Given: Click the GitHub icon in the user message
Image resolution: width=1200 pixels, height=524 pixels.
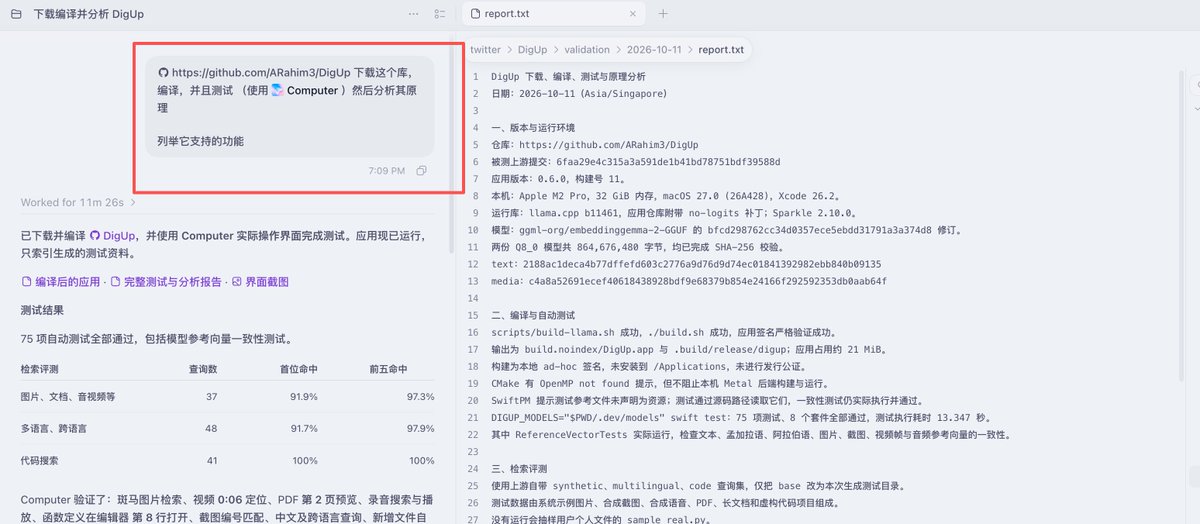Looking at the screenshot, I should pyautogui.click(x=163, y=73).
